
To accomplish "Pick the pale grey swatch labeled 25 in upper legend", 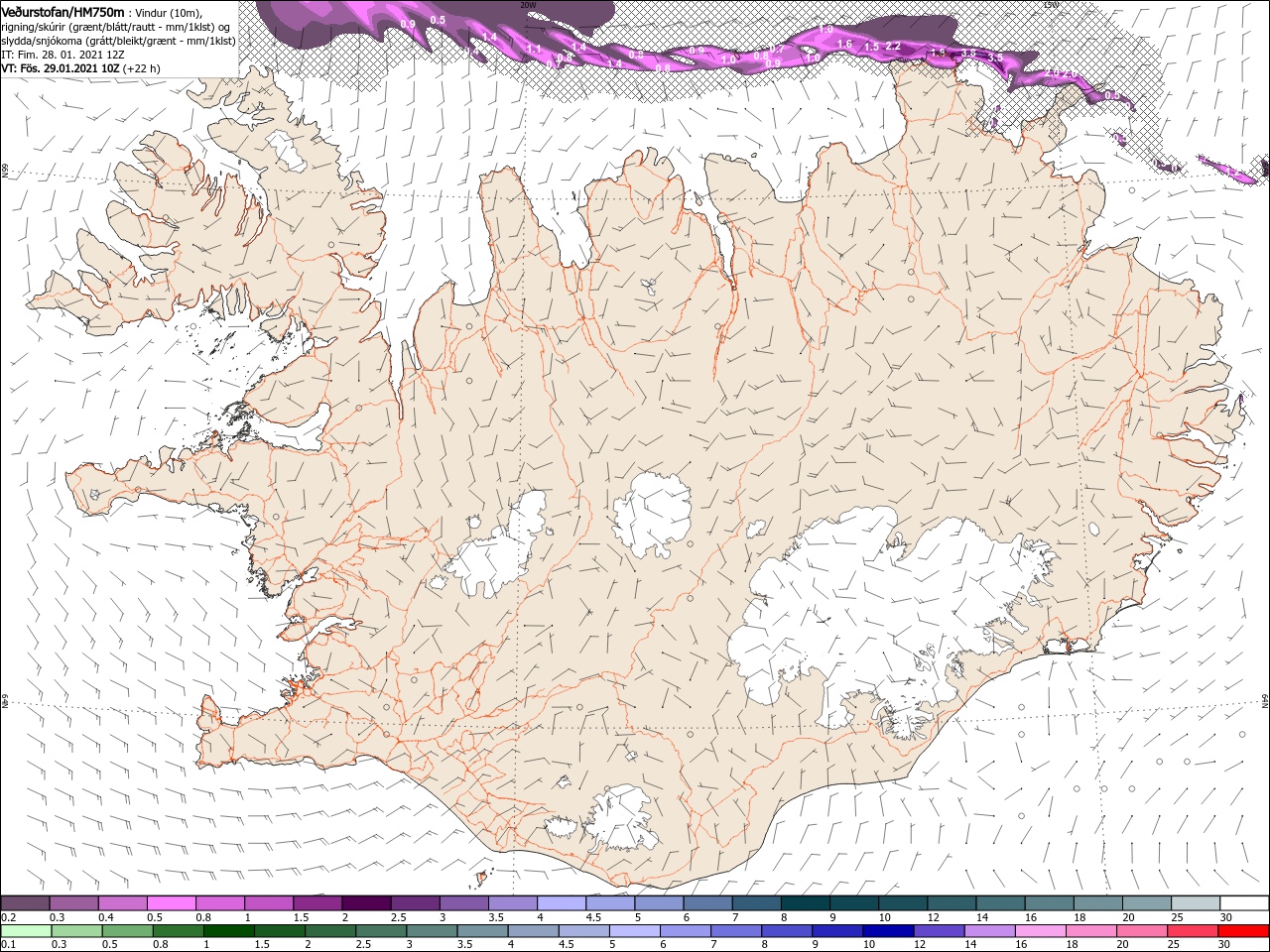I will click(x=1195, y=903).
